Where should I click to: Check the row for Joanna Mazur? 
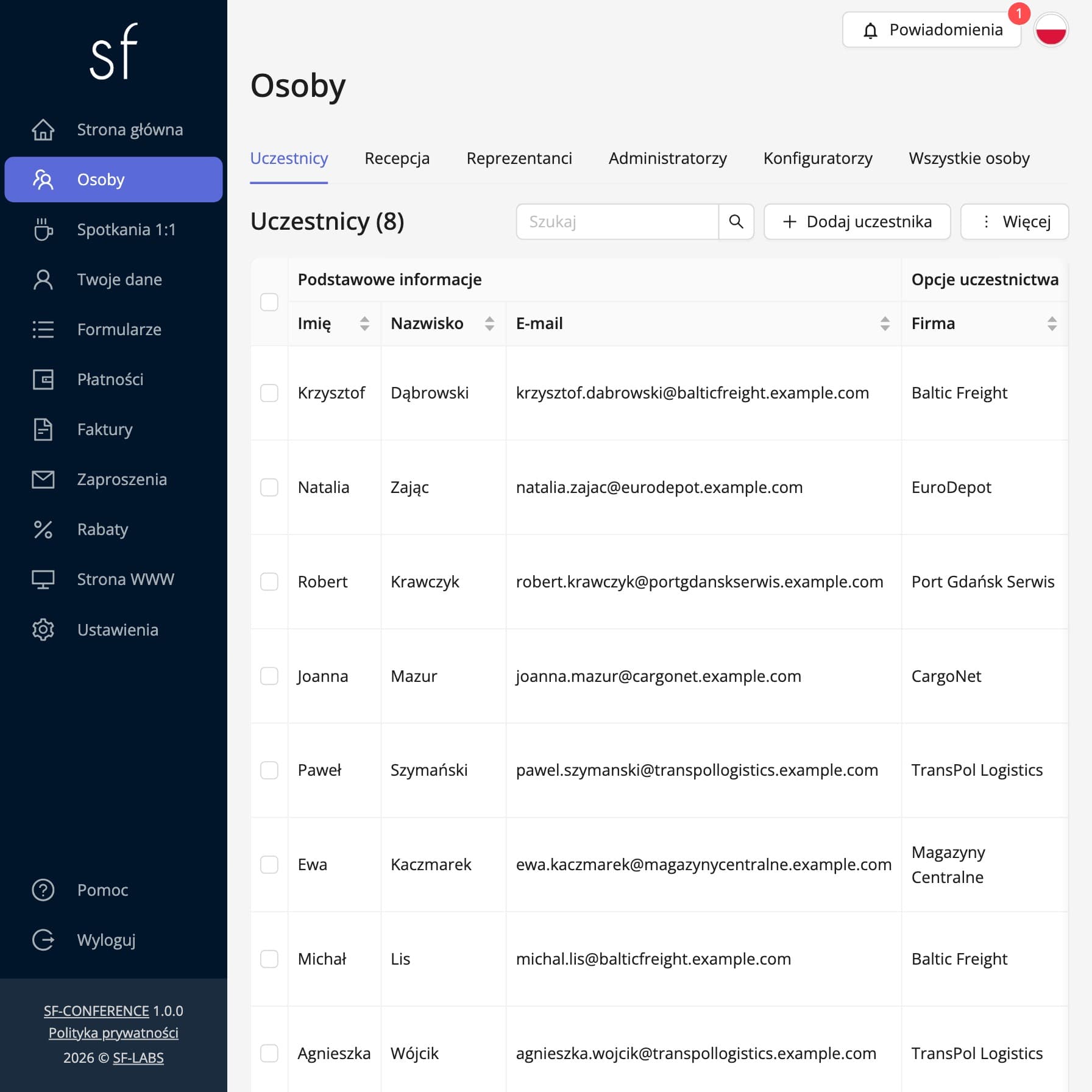269,676
